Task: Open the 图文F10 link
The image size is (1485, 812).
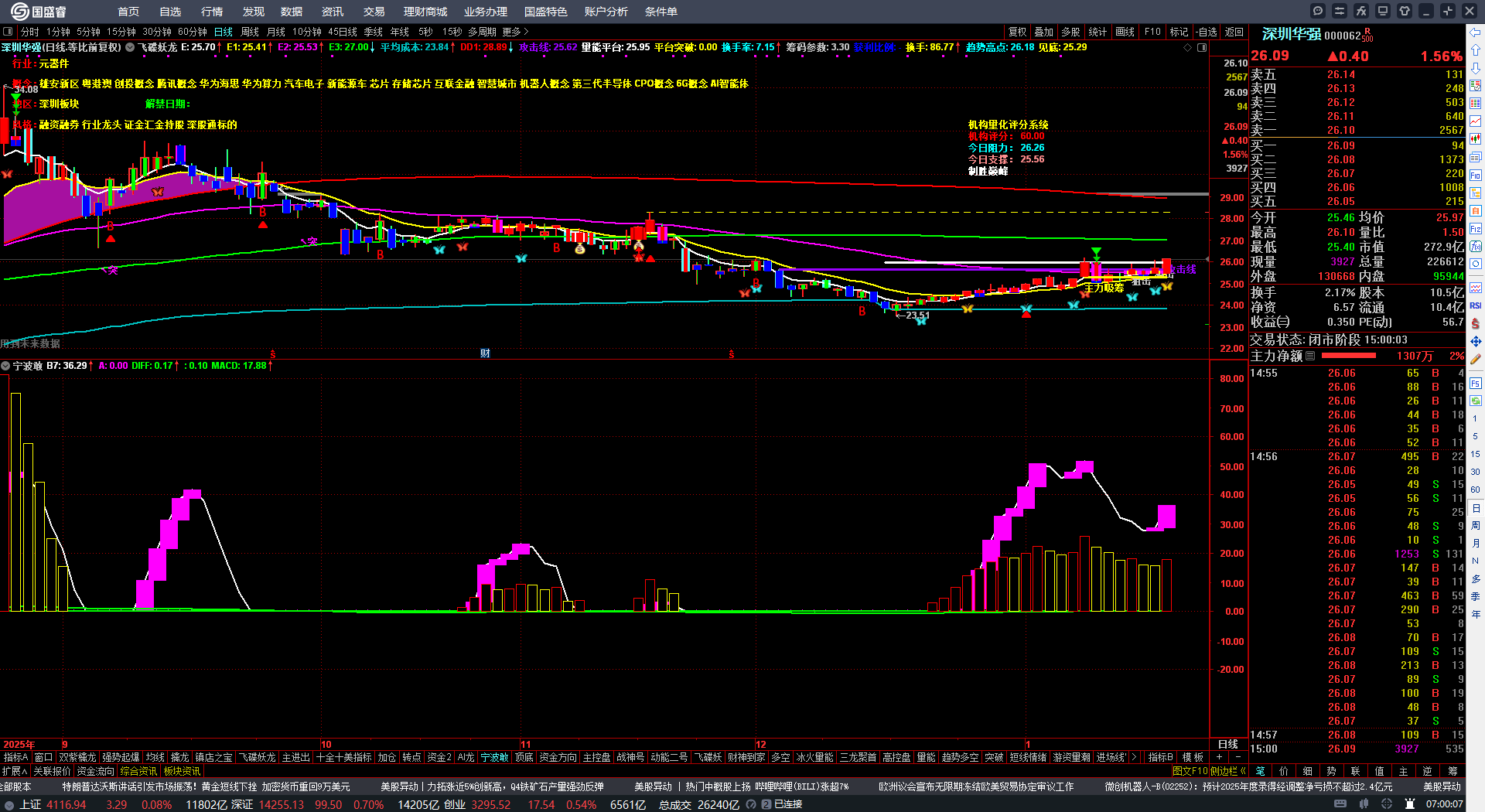Action: click(1190, 771)
